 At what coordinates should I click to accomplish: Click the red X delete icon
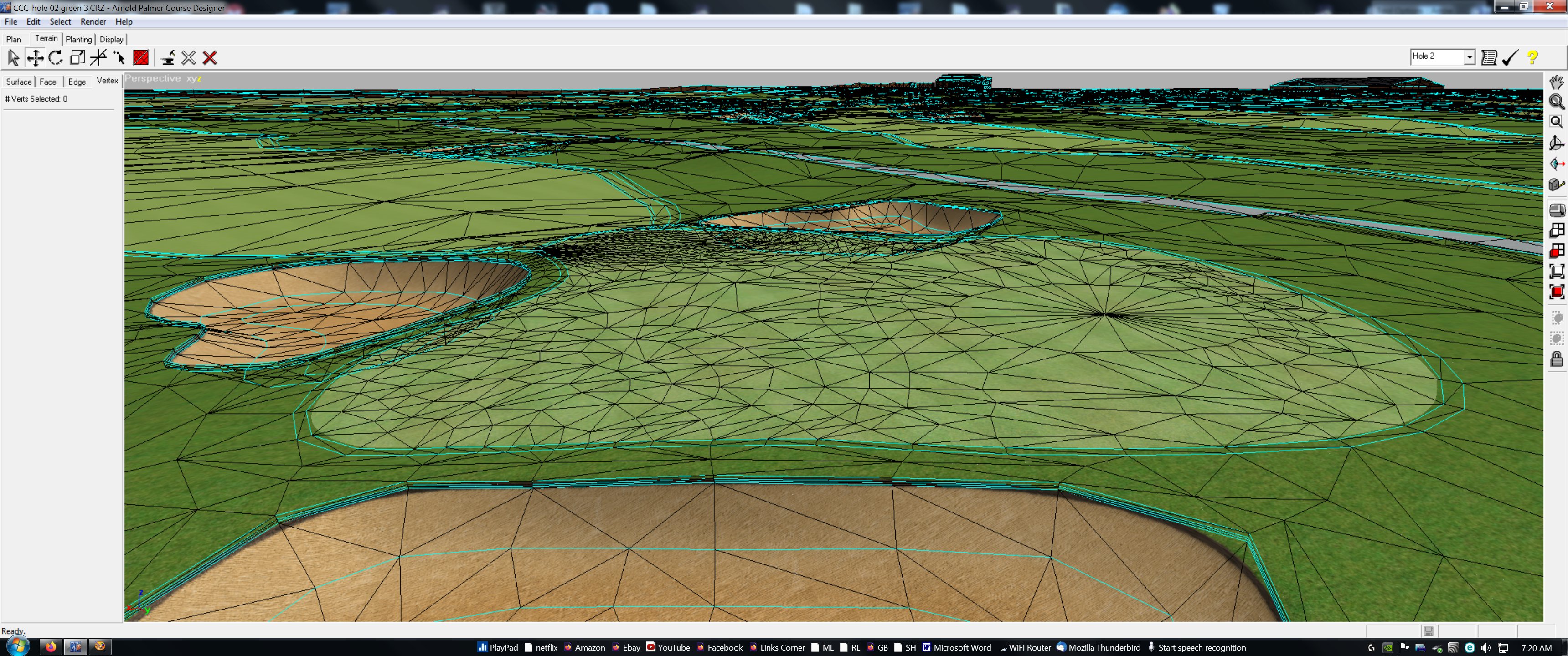[210, 58]
